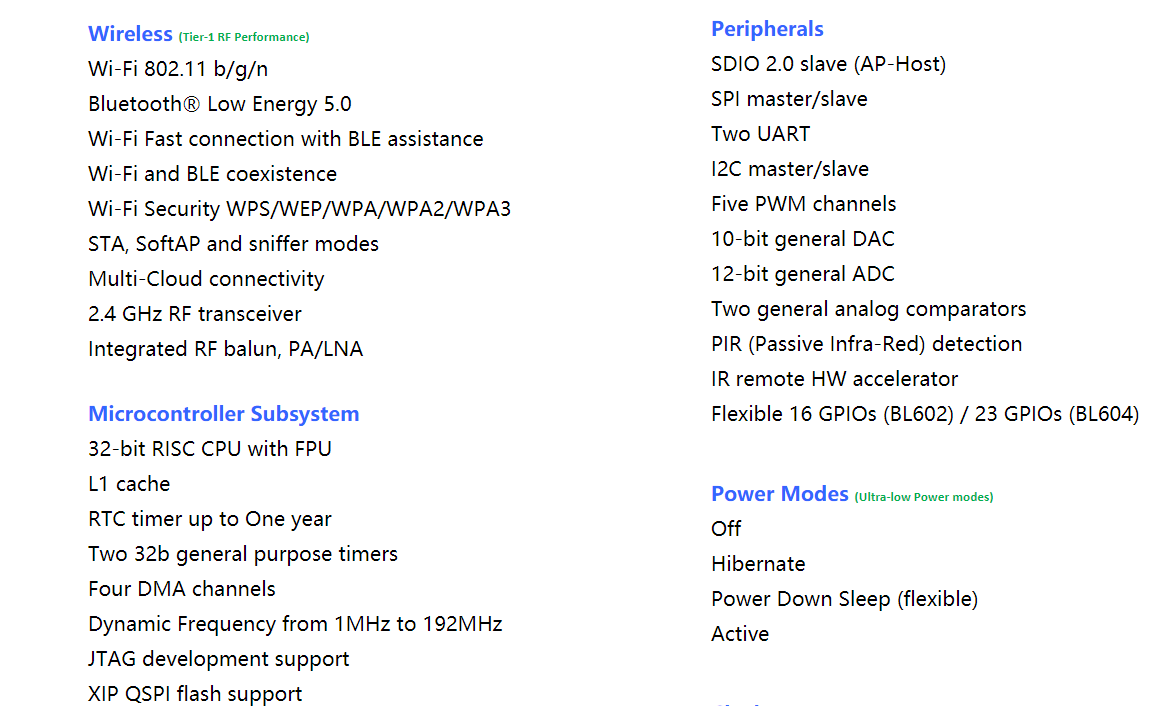The width and height of the screenshot is (1175, 706).
Task: Click 'Wi-Fi Fast connection with BLE assistance'
Action: point(286,139)
